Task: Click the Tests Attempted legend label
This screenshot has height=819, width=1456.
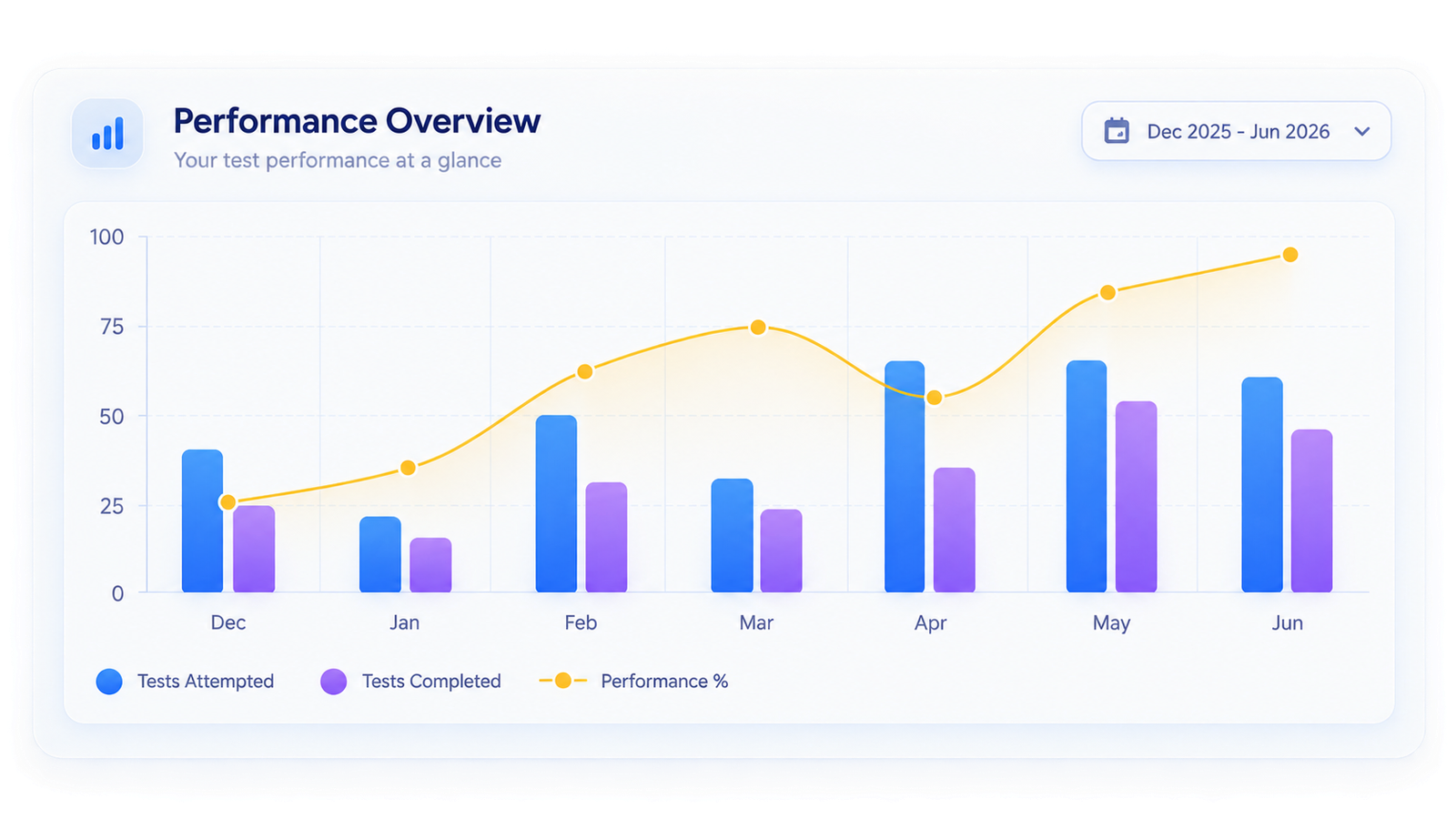Action: pyautogui.click(x=206, y=682)
